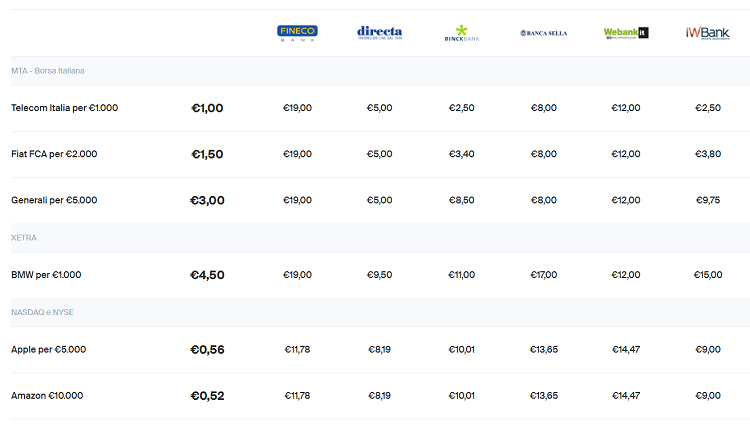This screenshot has width=750, height=429.
Task: Click the IWBank logo
Action: [708, 33]
